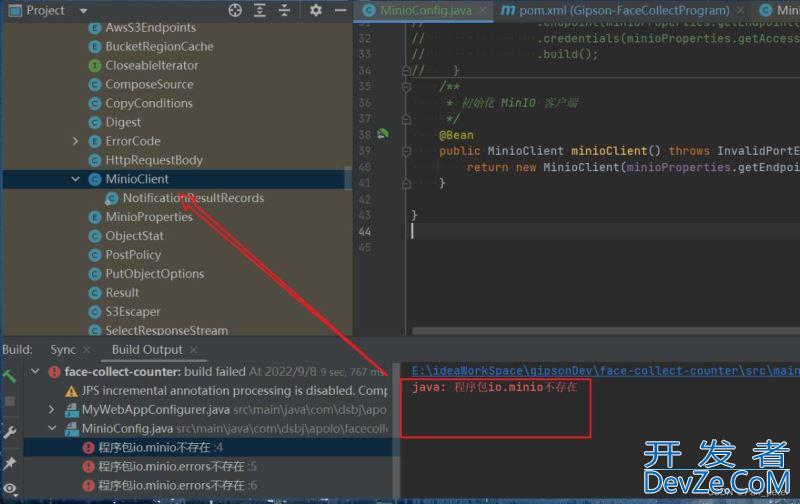Viewport: 800px width, 504px height.
Task: Select ObjectStat class
Action: 134,236
